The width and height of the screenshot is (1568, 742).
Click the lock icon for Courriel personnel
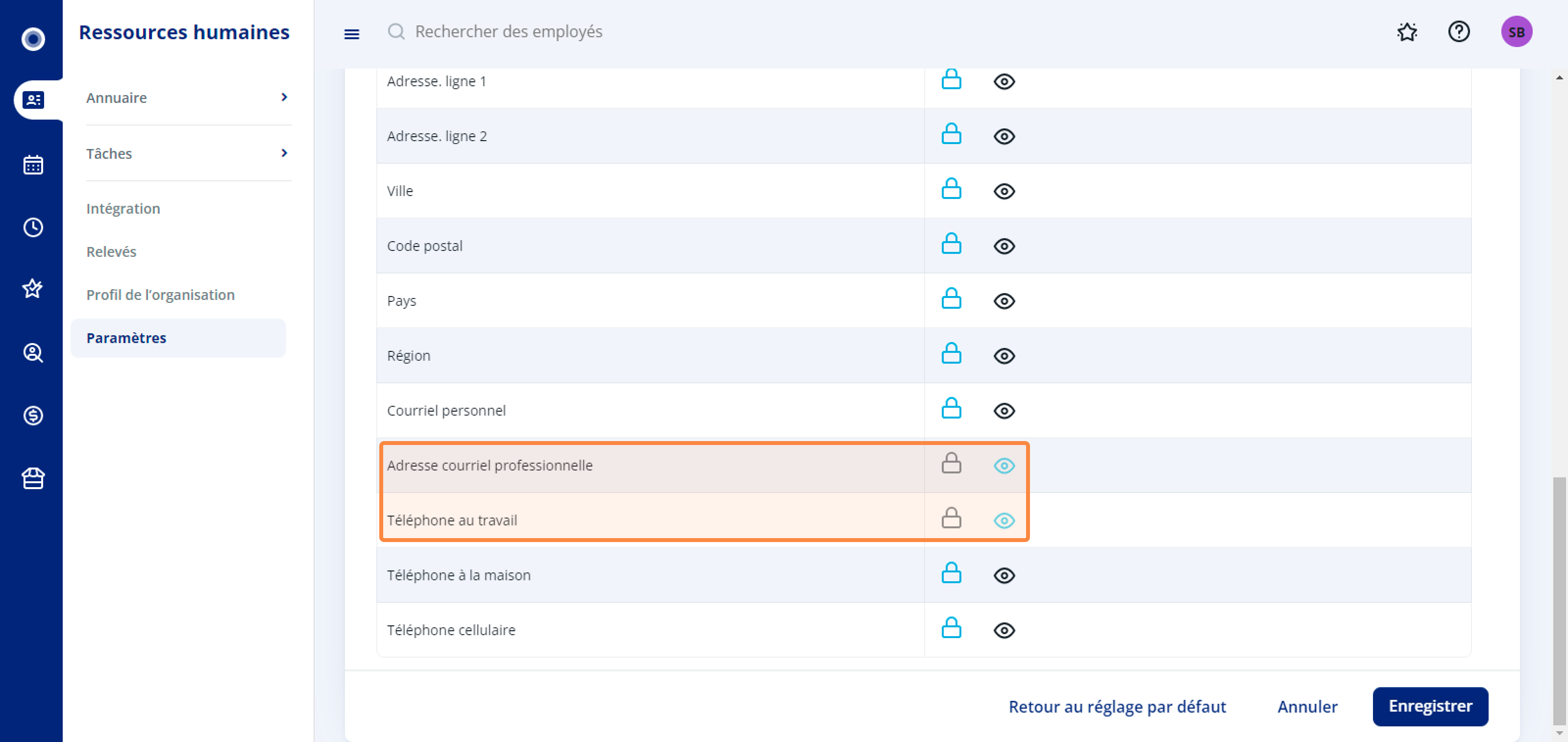tap(951, 408)
